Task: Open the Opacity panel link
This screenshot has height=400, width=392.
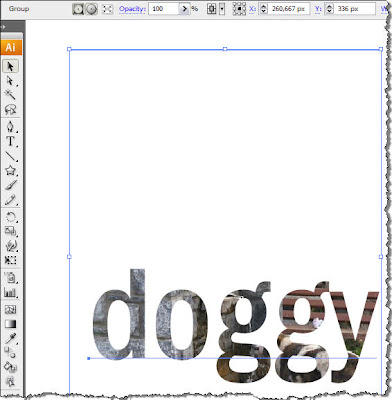Action: coord(132,9)
